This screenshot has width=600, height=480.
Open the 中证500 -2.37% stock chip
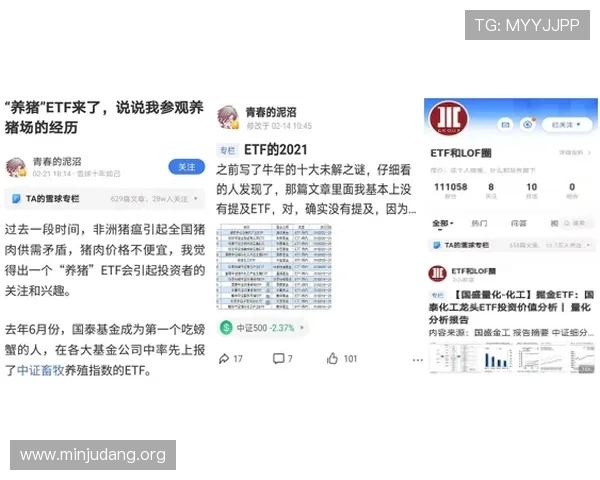(x=263, y=328)
